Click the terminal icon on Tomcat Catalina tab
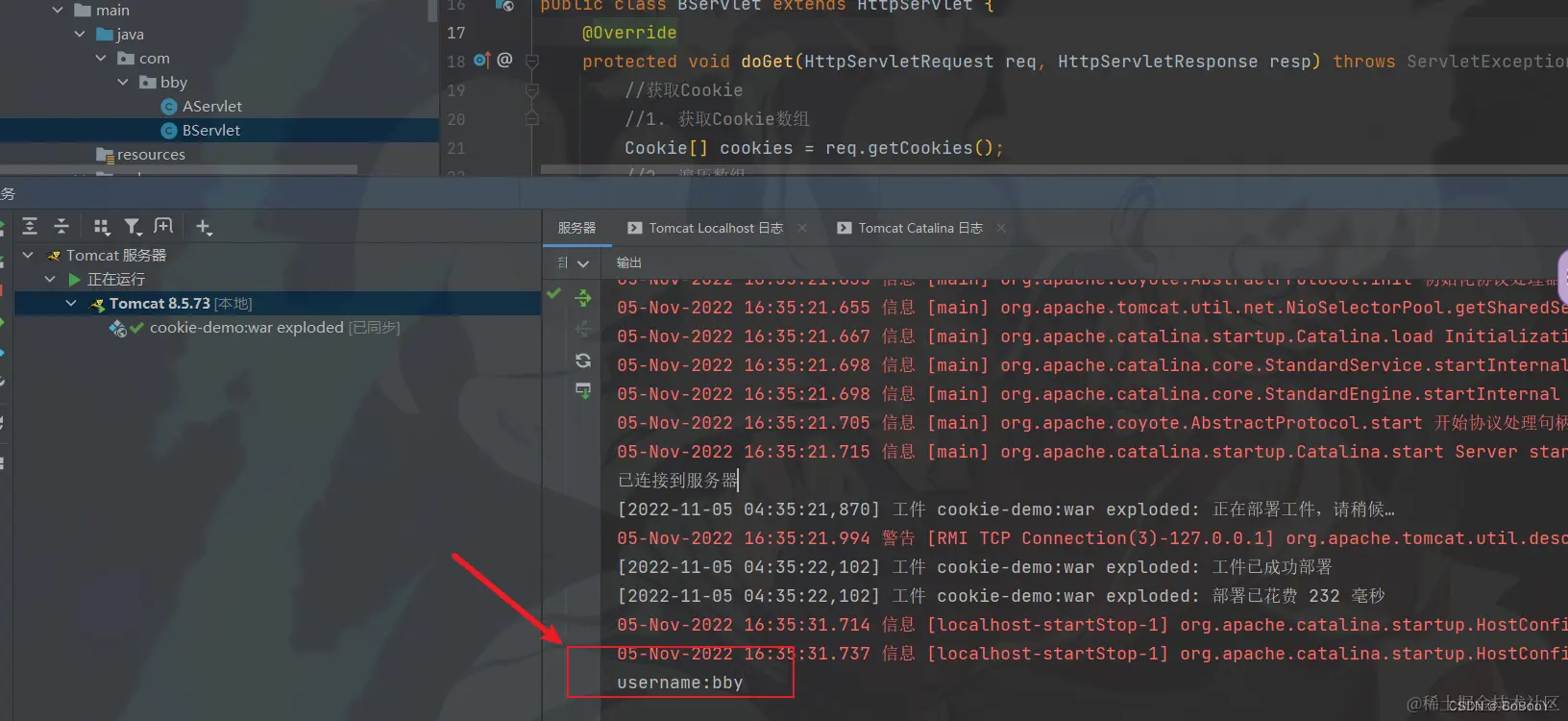 coord(844,228)
